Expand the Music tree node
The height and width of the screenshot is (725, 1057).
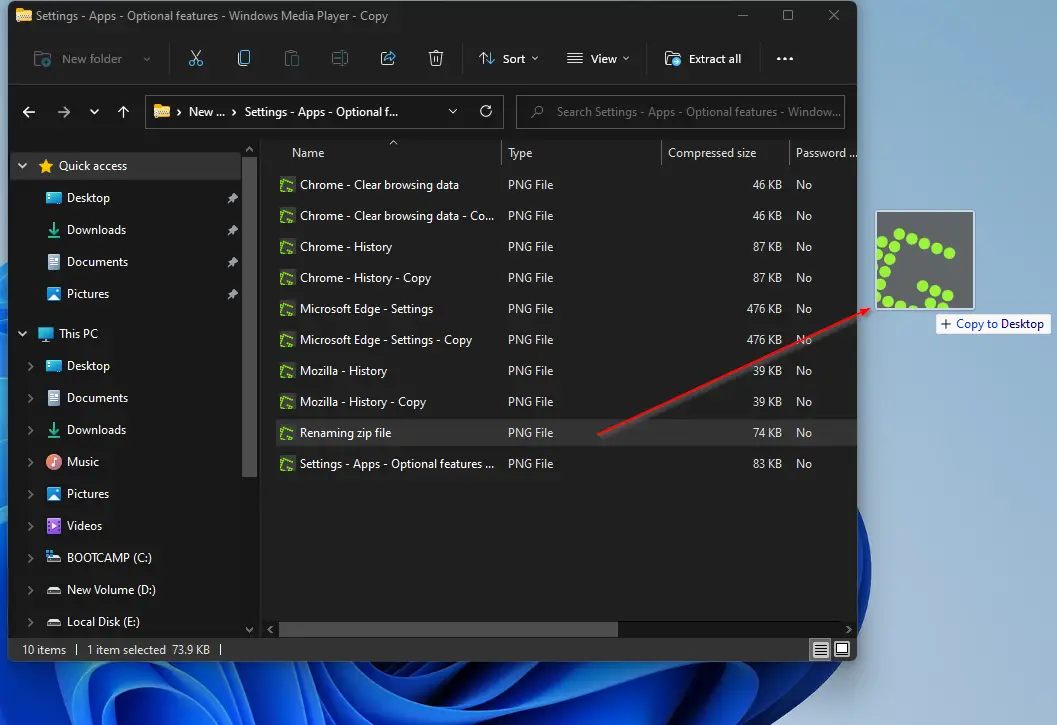click(x=30, y=462)
